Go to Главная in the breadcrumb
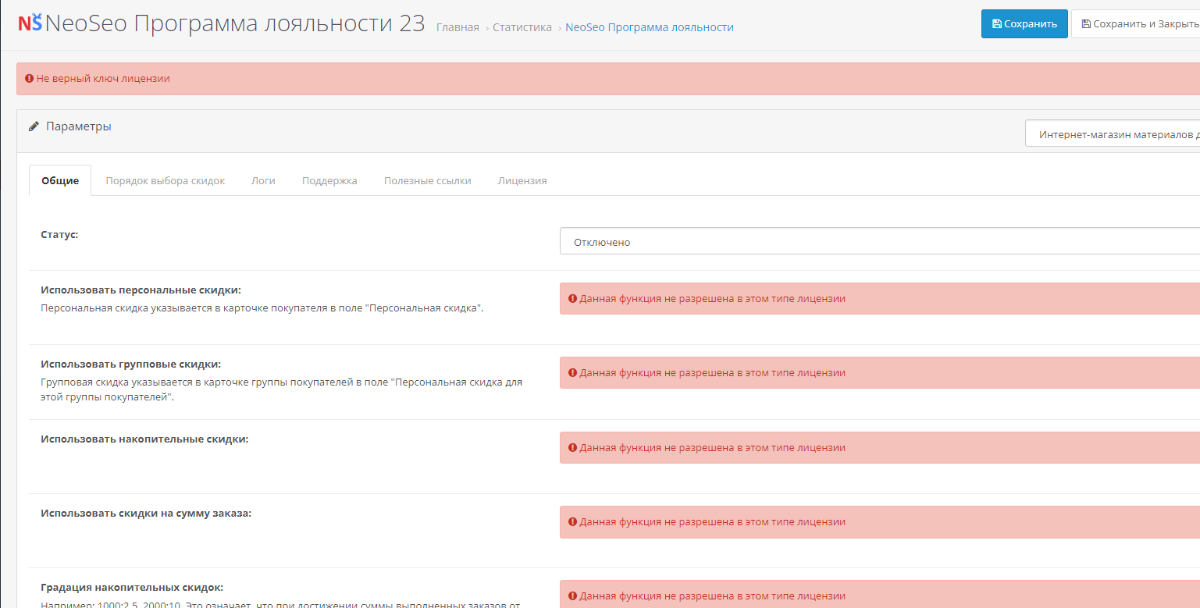The width and height of the screenshot is (1200, 608). point(458,27)
